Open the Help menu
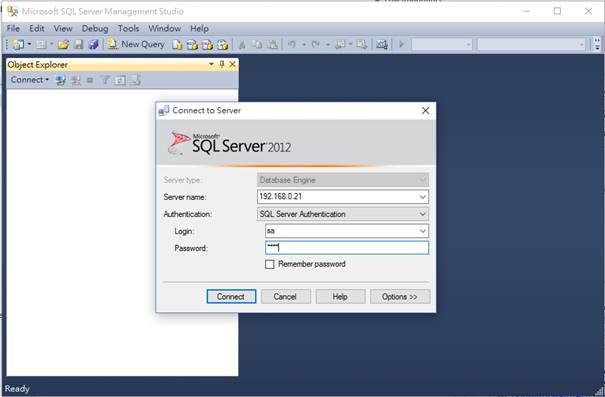Screen dimensions: 605x397 pyautogui.click(x=199, y=29)
